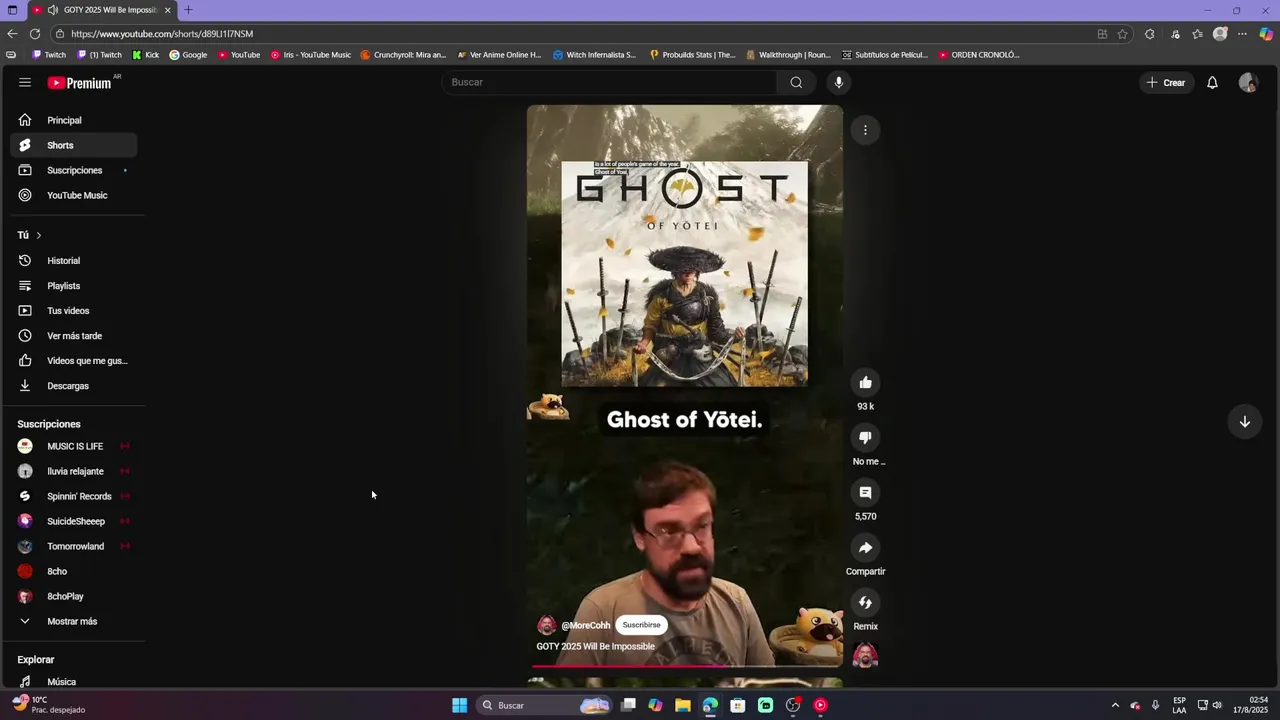This screenshot has width=1280, height=720.
Task: Open the Copilot icon in browser toolbar
Action: pyautogui.click(x=1265, y=34)
